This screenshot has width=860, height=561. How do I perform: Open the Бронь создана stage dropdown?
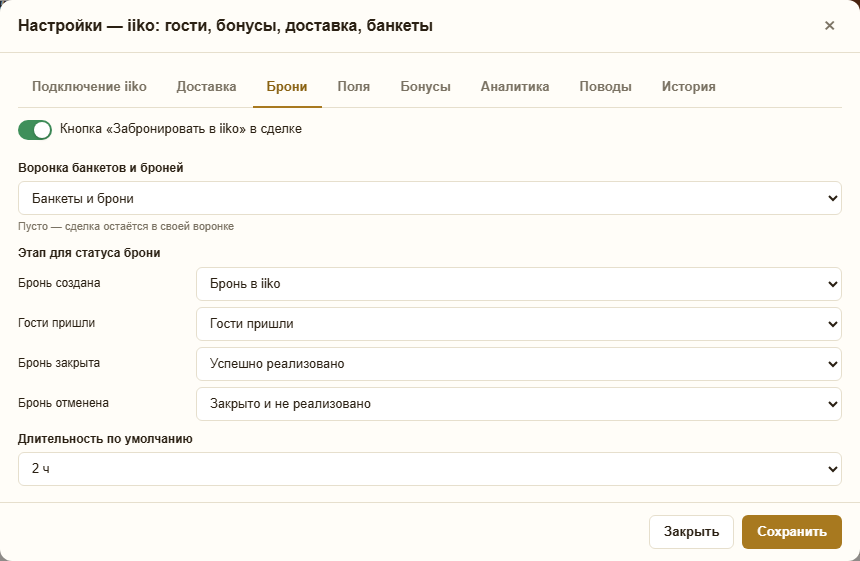(519, 284)
